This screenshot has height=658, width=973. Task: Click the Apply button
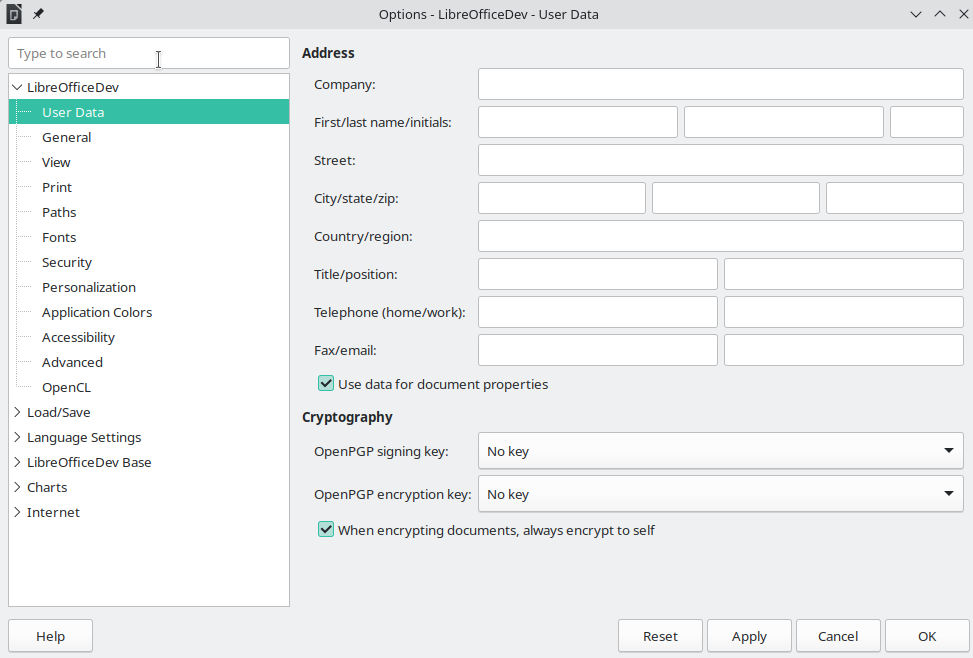click(749, 636)
